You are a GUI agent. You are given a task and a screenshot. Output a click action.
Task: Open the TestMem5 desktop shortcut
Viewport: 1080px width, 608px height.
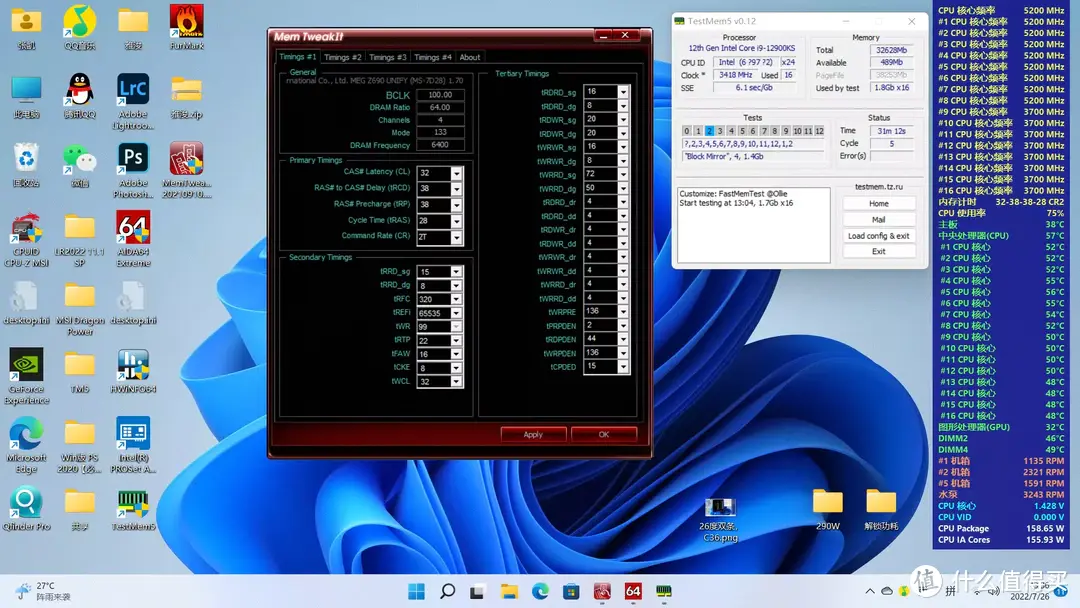(133, 508)
